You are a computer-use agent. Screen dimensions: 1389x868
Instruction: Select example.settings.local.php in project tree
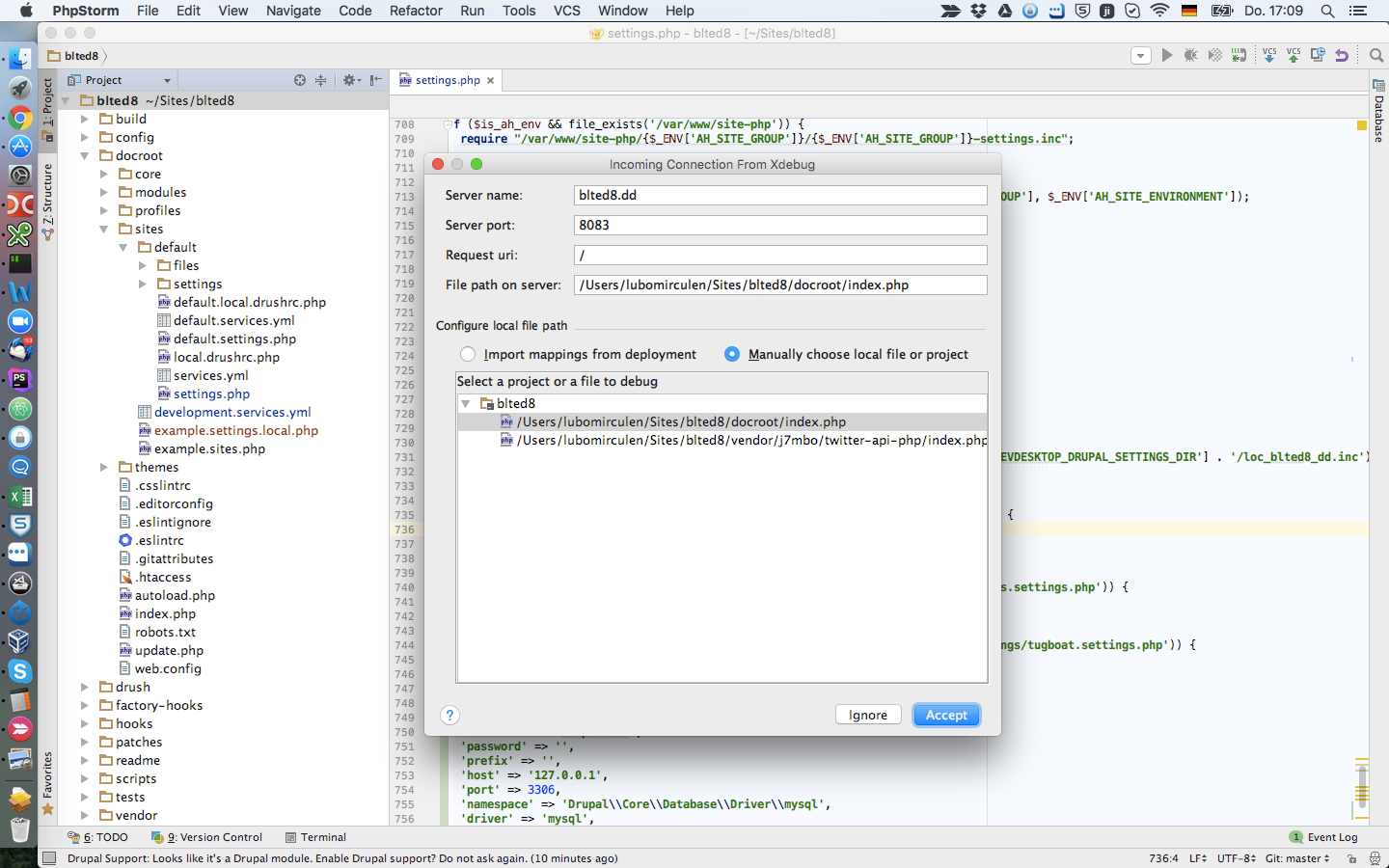pos(235,430)
